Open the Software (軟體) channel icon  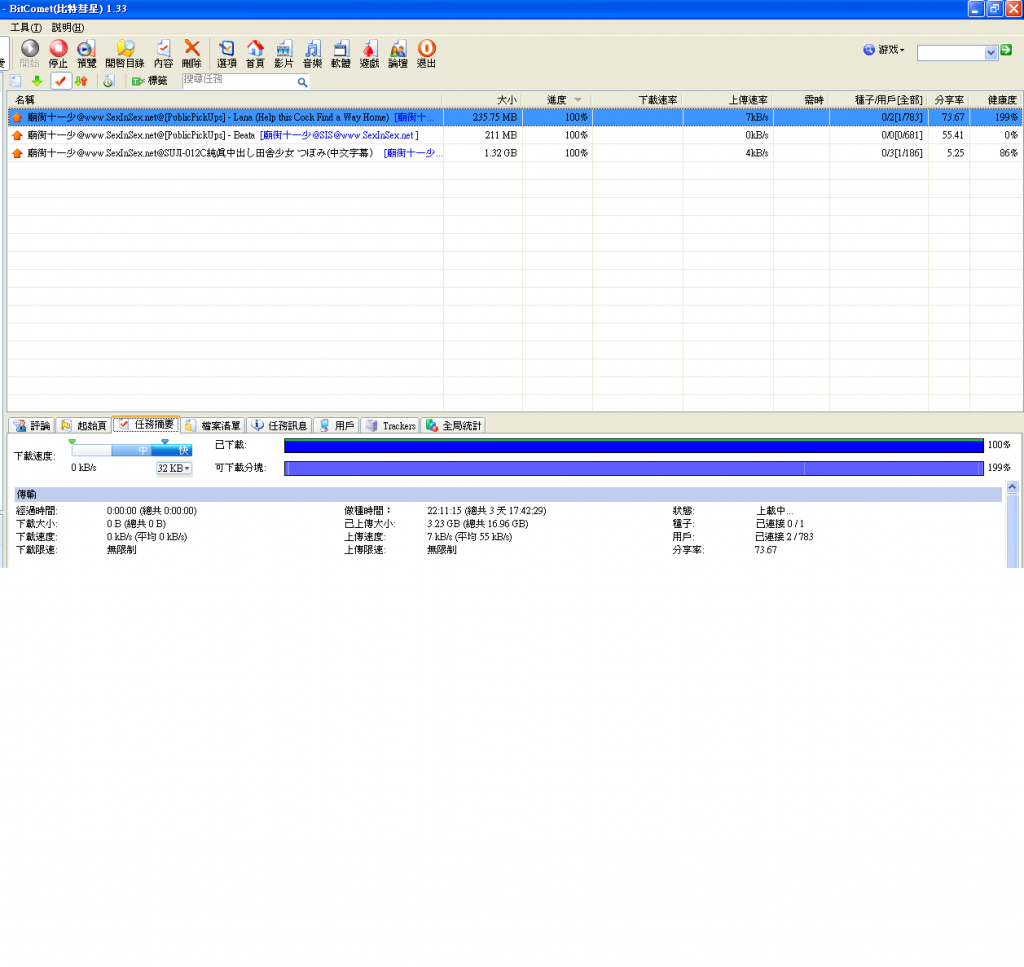pyautogui.click(x=340, y=48)
